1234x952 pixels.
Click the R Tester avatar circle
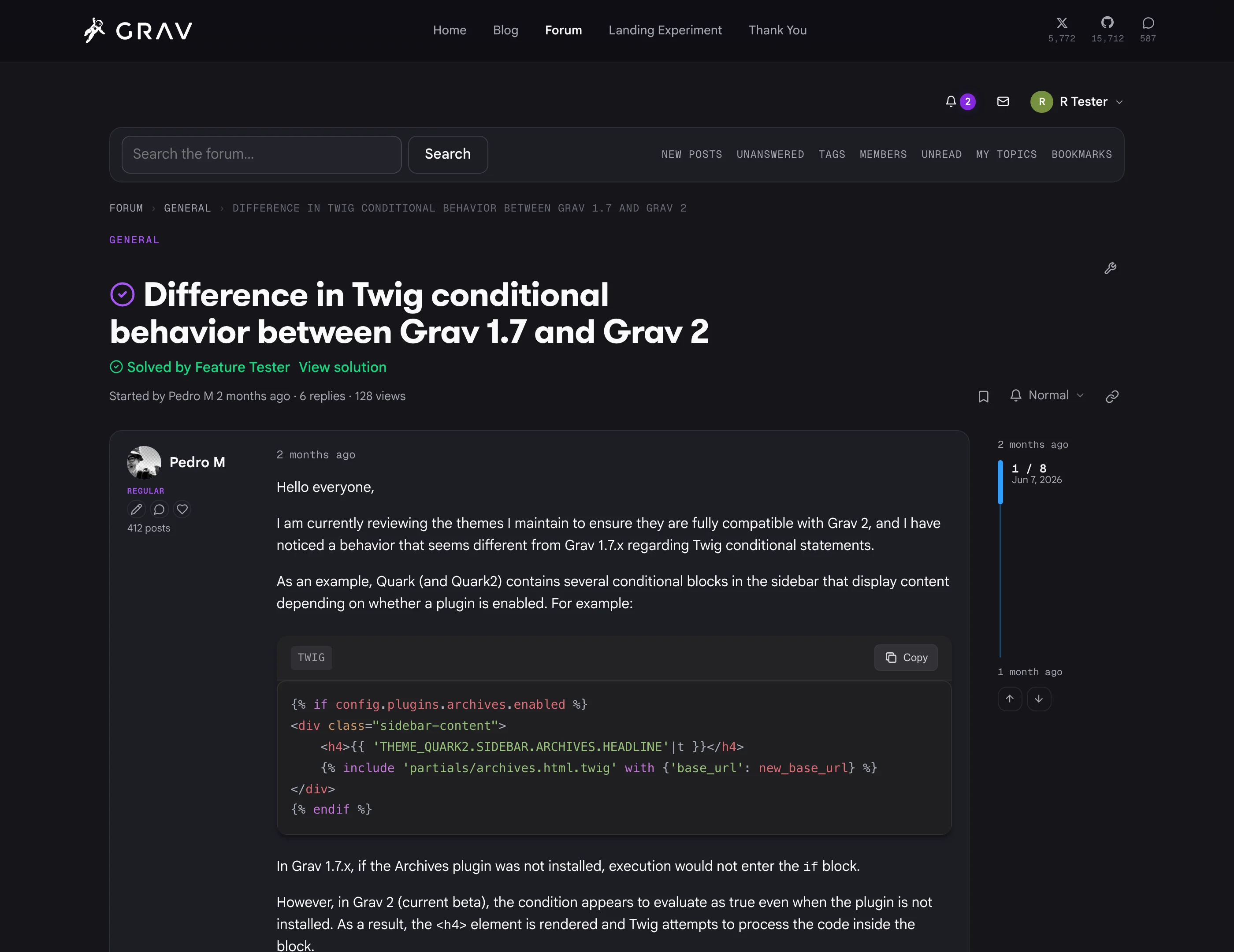tap(1041, 102)
